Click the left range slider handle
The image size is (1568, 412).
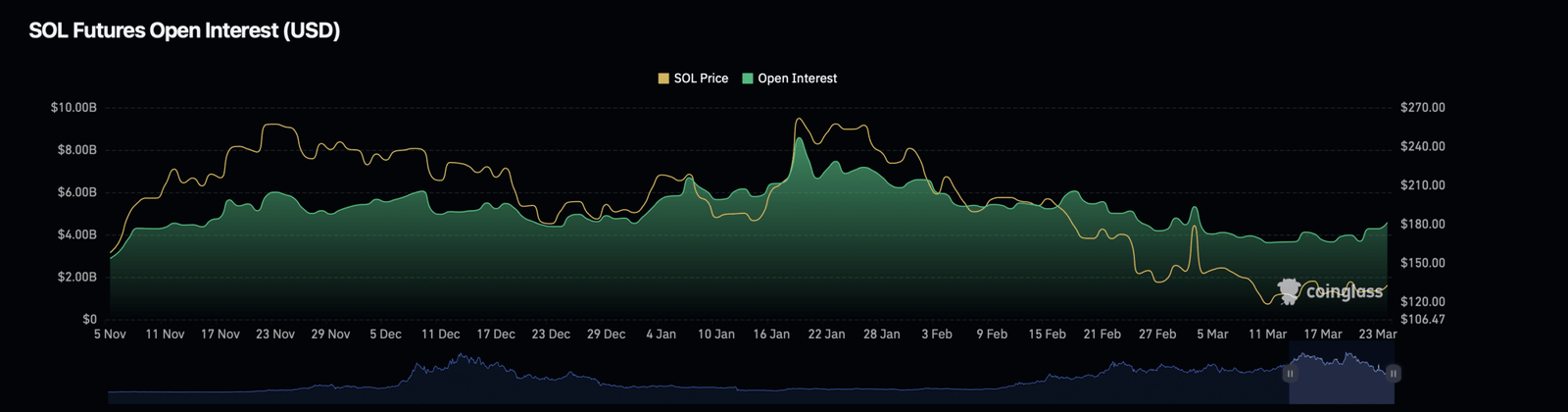pos(1290,374)
